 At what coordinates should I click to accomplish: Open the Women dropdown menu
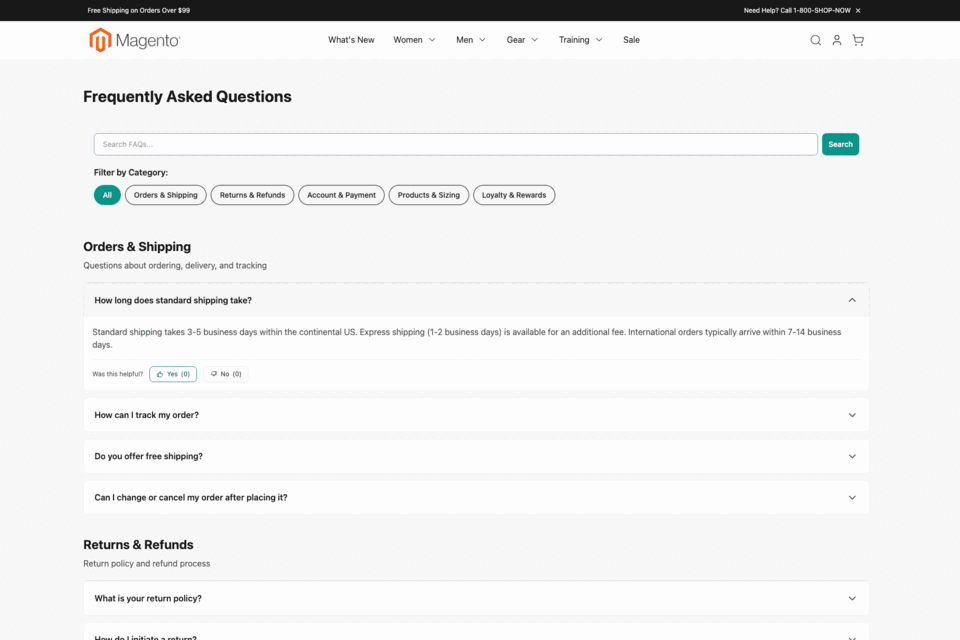point(414,40)
